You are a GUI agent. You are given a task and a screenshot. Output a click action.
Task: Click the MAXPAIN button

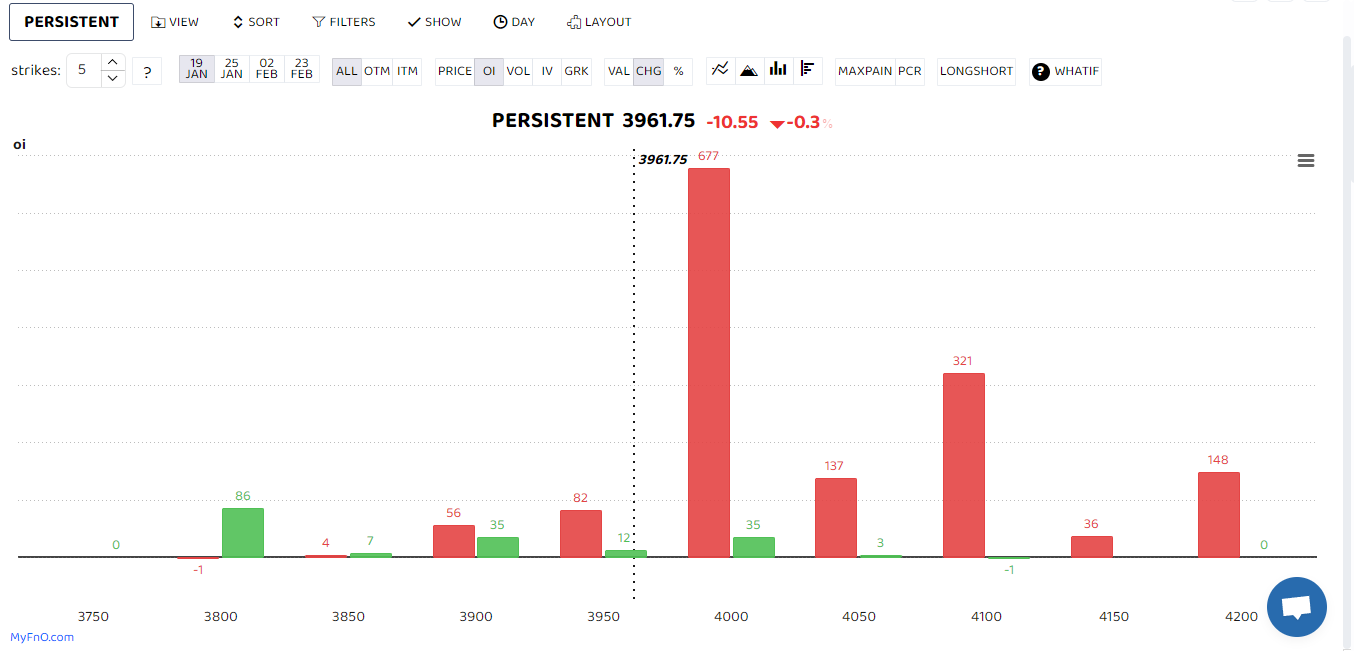864,71
